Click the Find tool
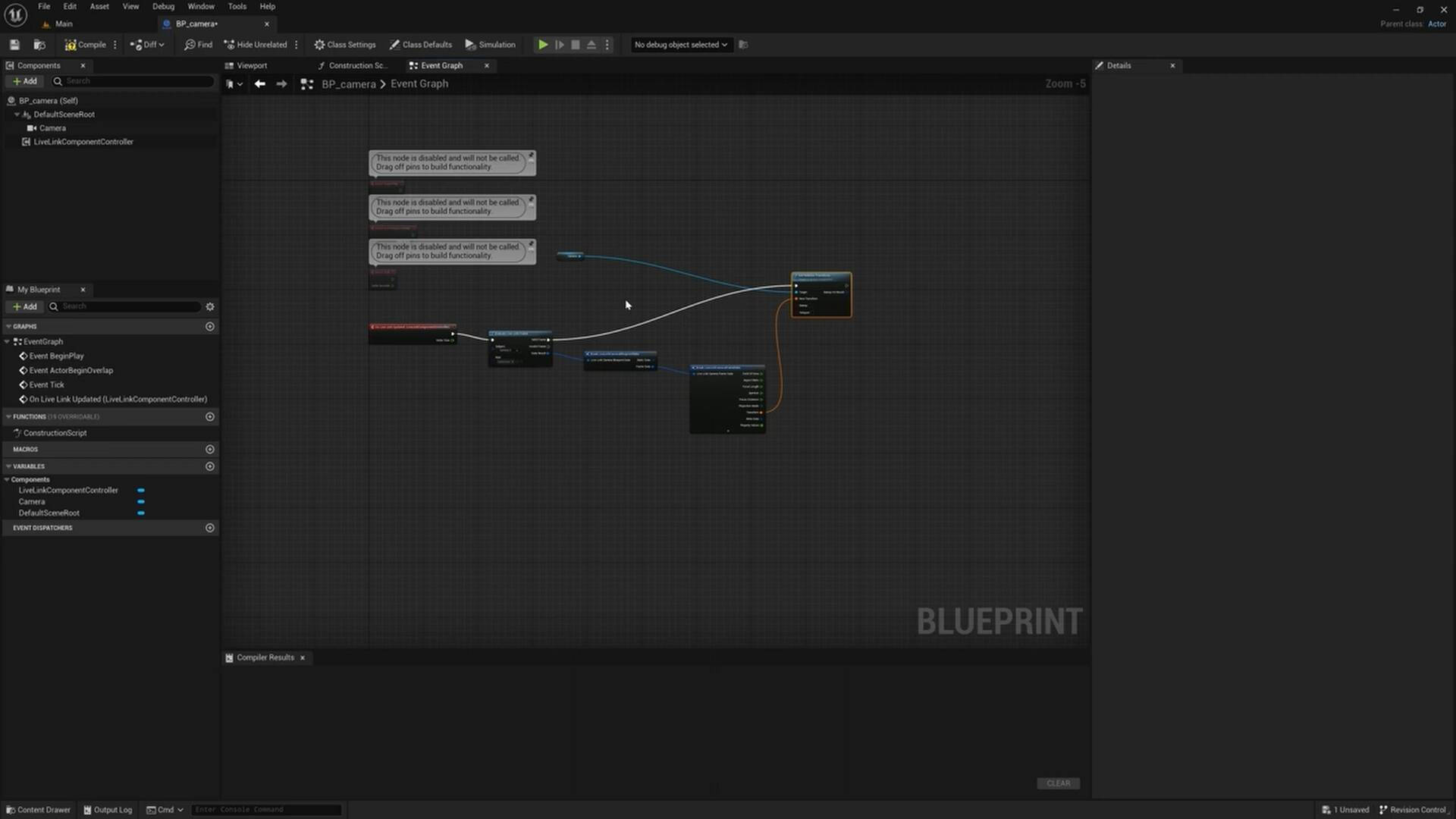Image resolution: width=1456 pixels, height=819 pixels. point(198,45)
